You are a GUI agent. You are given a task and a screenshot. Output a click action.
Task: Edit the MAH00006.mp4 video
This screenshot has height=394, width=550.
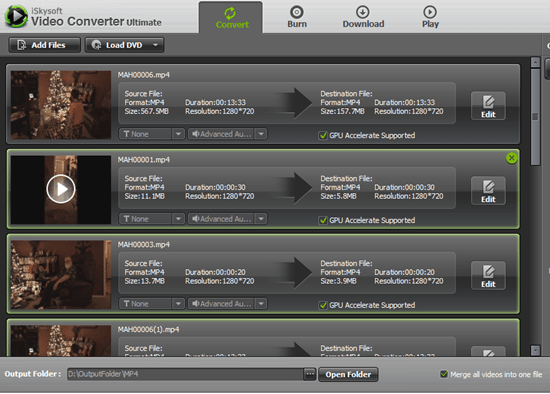(488, 106)
